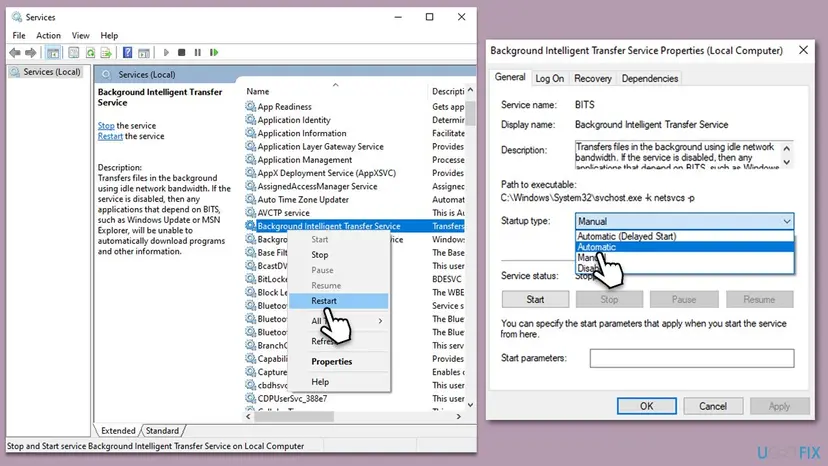Select the Automatic startup option
The width and height of the screenshot is (828, 466).
pyautogui.click(x=684, y=247)
